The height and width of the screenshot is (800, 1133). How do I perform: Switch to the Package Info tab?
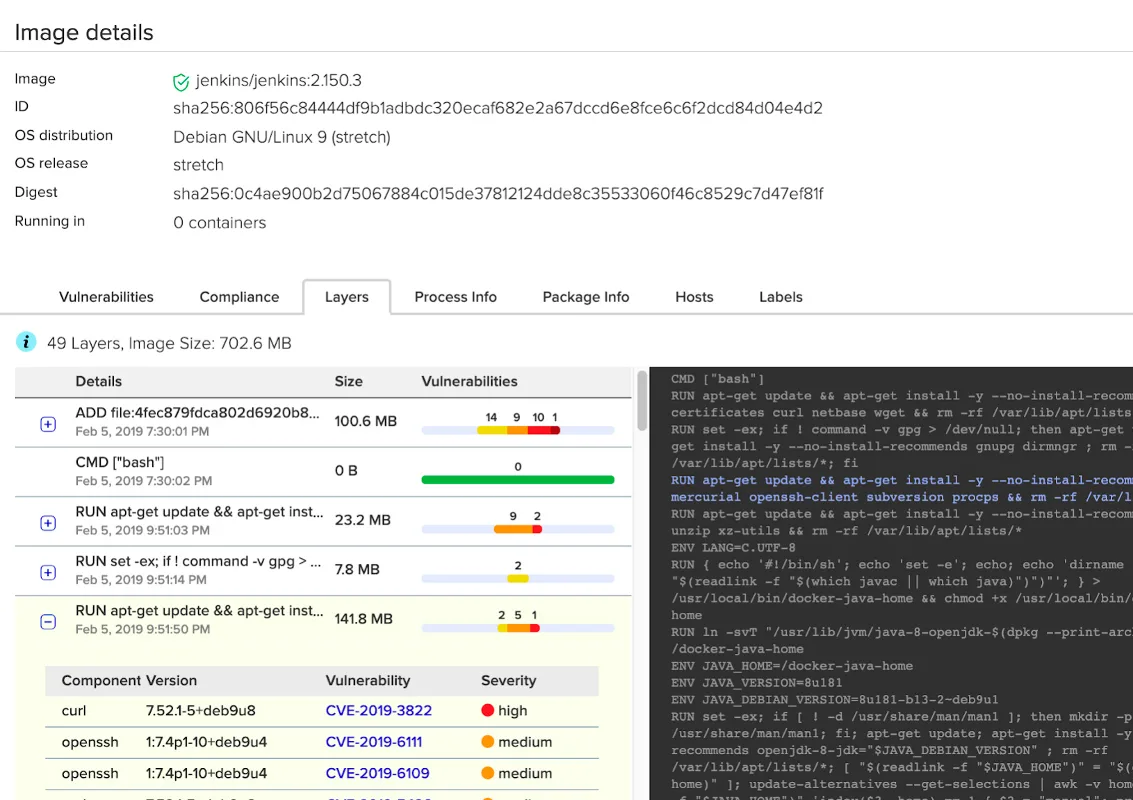585,297
